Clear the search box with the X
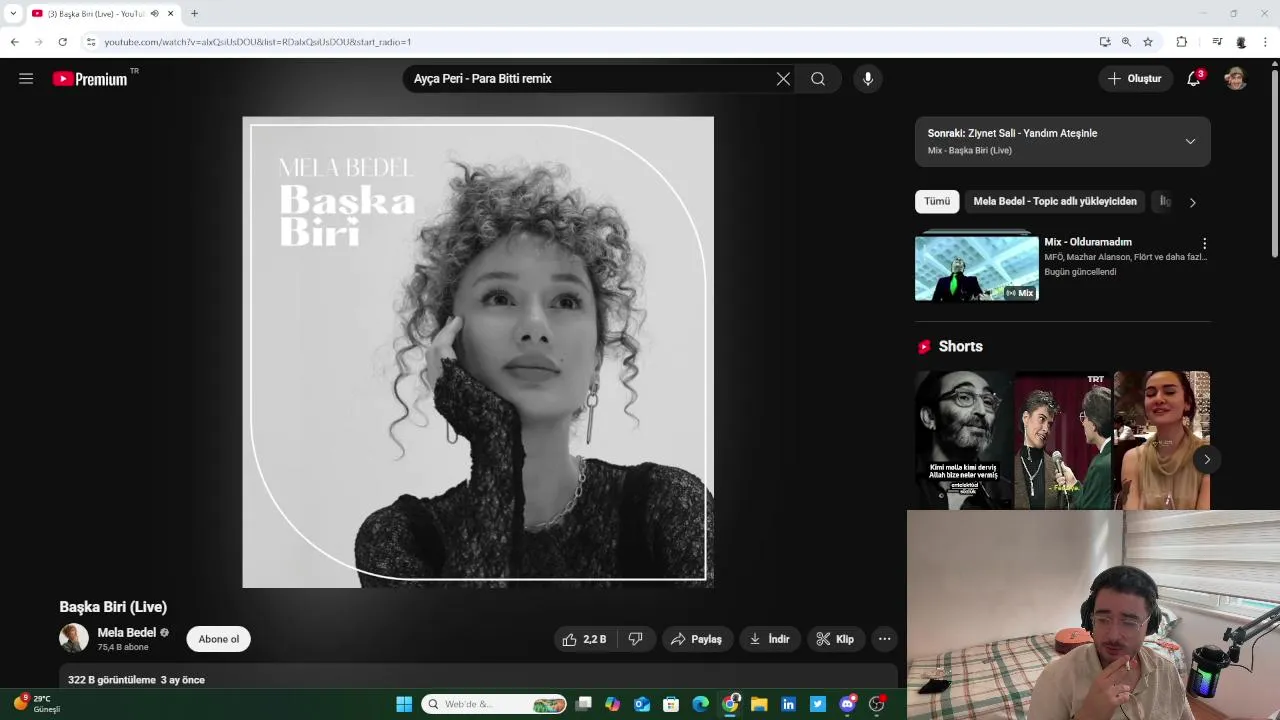The height and width of the screenshot is (720, 1280). [783, 79]
